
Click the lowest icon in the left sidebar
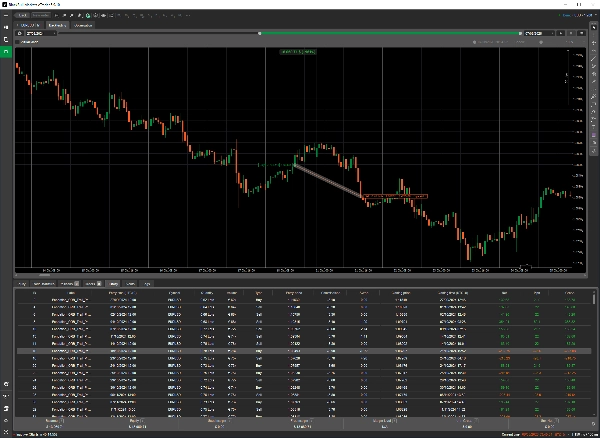click(6, 432)
